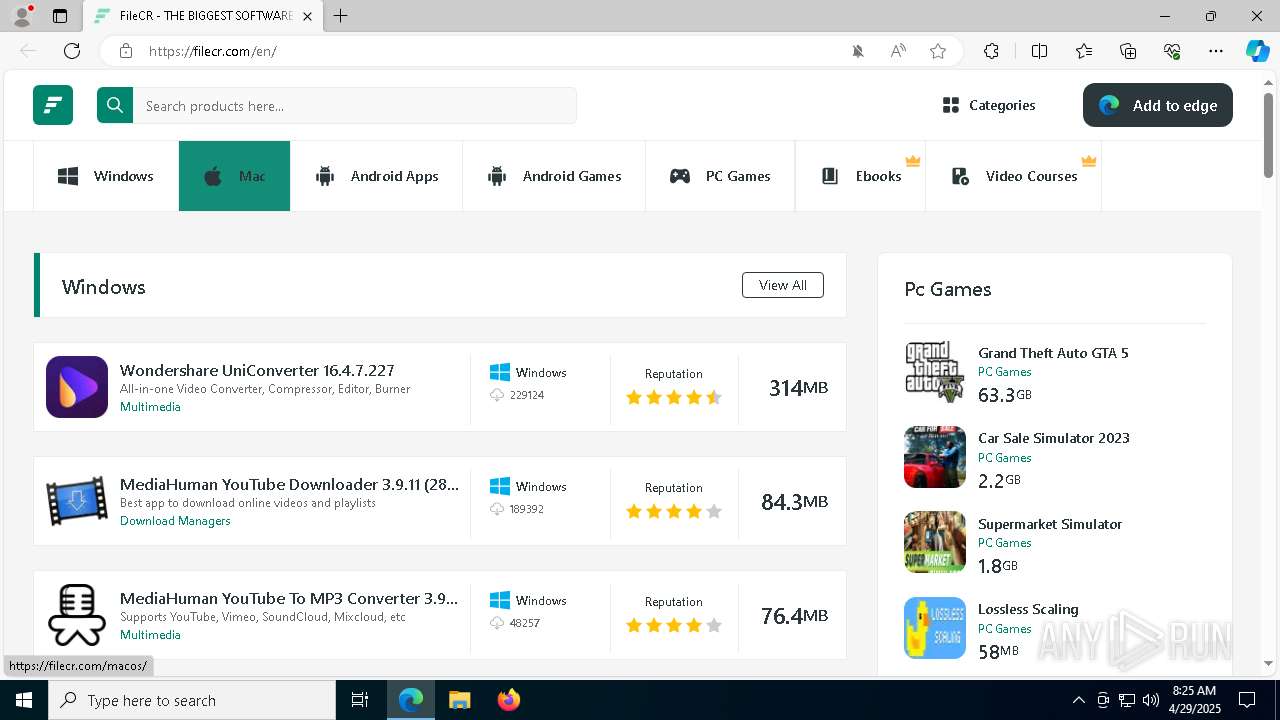Click the address bar URL
Image resolution: width=1280 pixels, height=720 pixels.
coord(212,51)
